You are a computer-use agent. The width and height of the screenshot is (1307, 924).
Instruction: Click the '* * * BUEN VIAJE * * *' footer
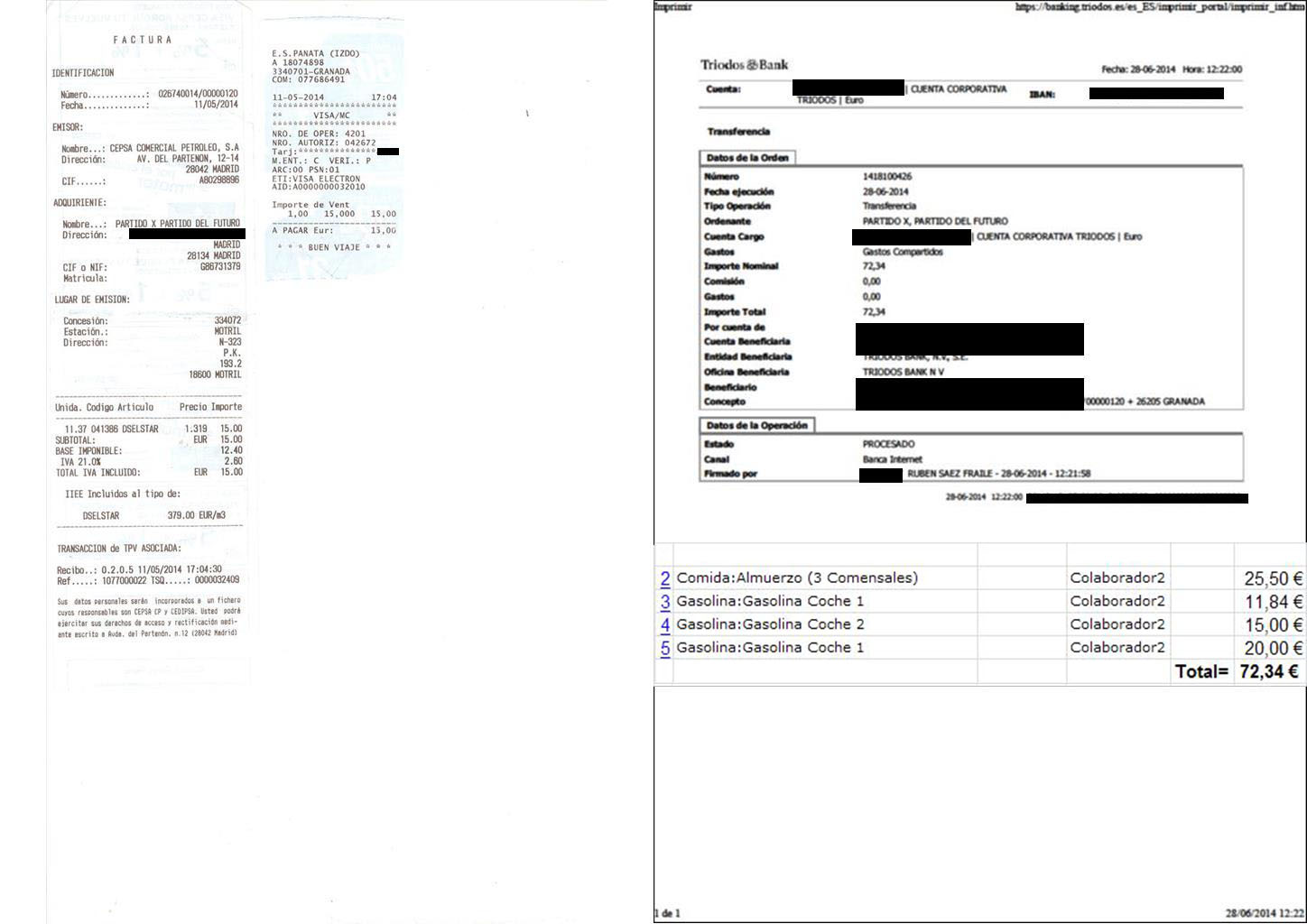tap(334, 247)
